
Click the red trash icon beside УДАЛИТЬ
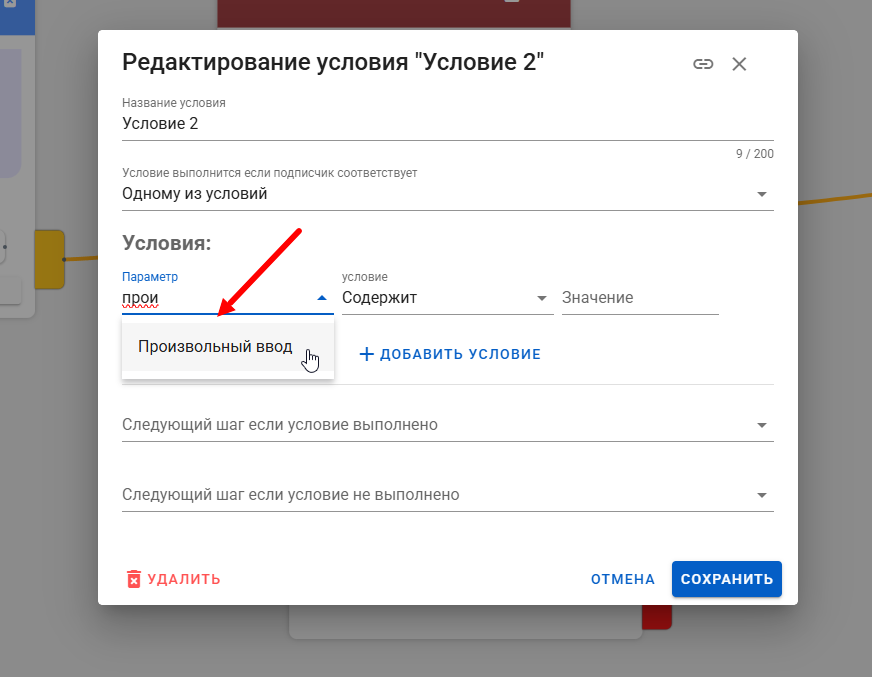(x=134, y=579)
